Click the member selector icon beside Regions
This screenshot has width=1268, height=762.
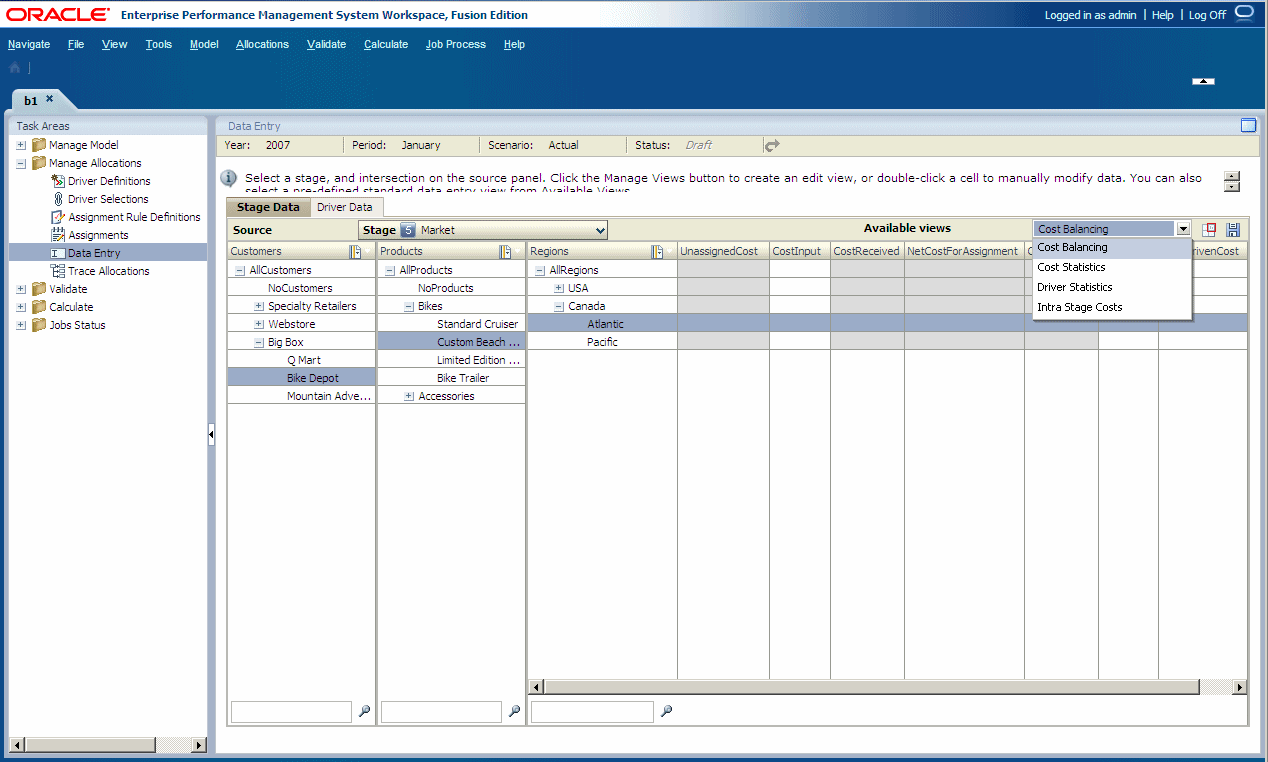[657, 251]
